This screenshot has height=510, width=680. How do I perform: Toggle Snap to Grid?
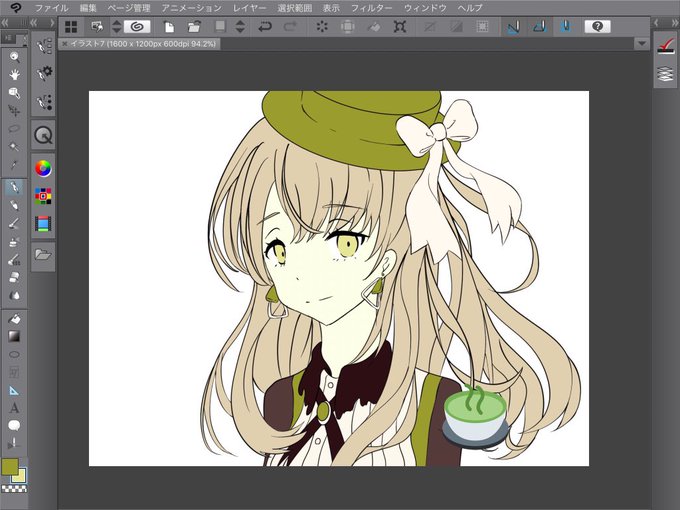tap(566, 27)
